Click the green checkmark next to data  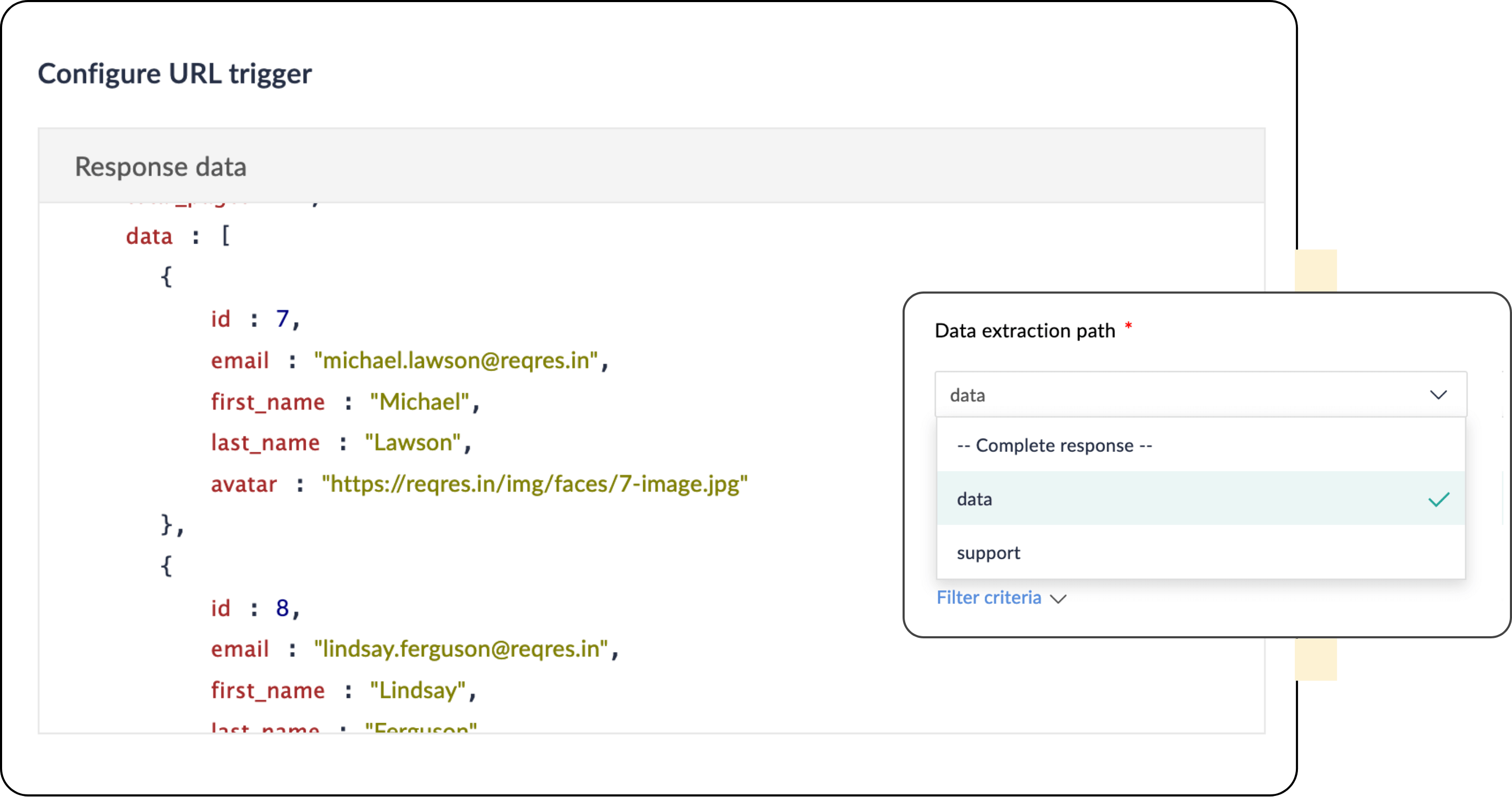pyautogui.click(x=1438, y=500)
